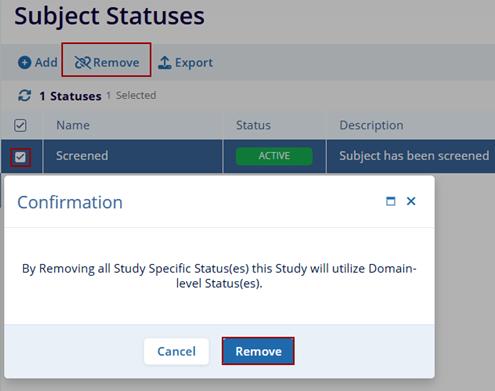Refresh the statuses list
This screenshot has height=391, width=495.
24,96
